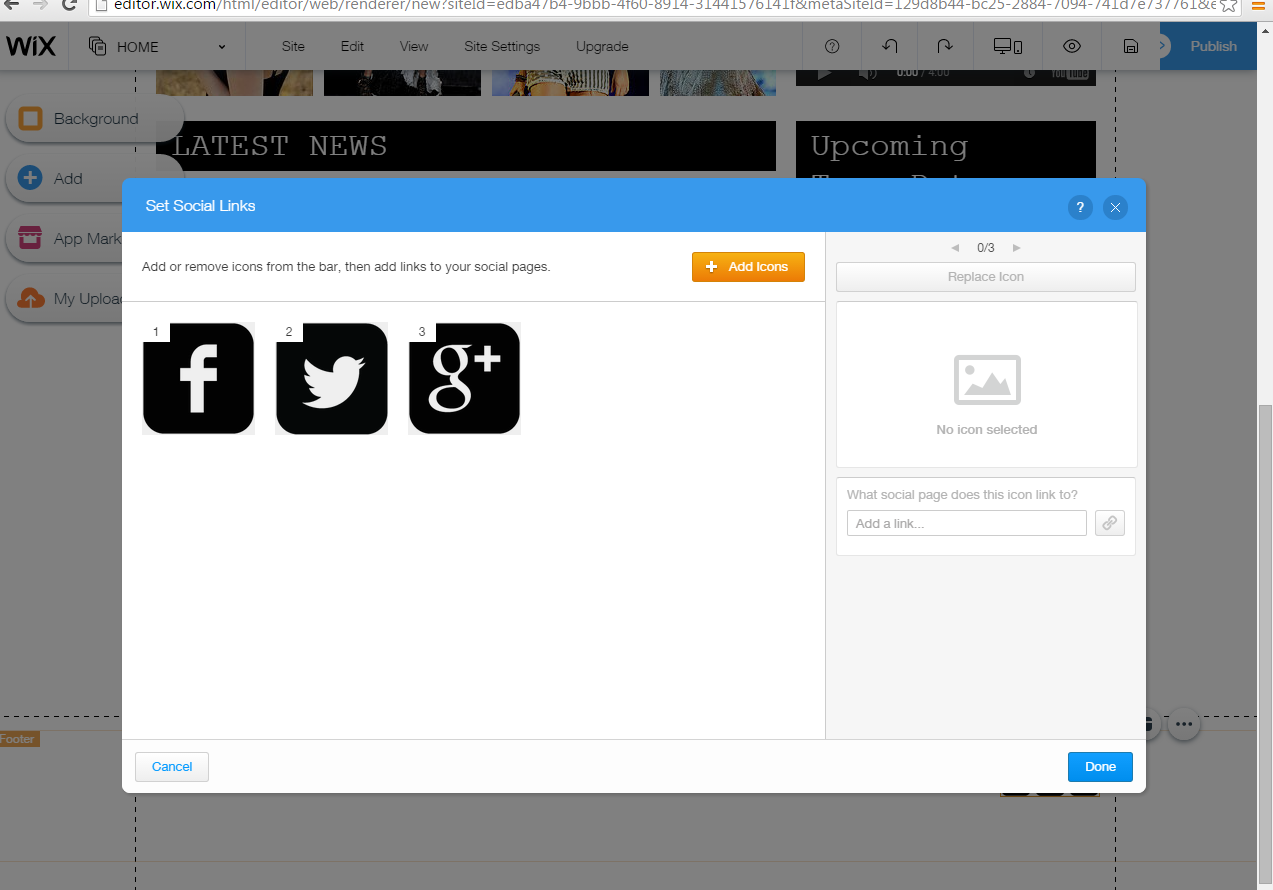Click the LATEST NEWS heading

[280, 146]
